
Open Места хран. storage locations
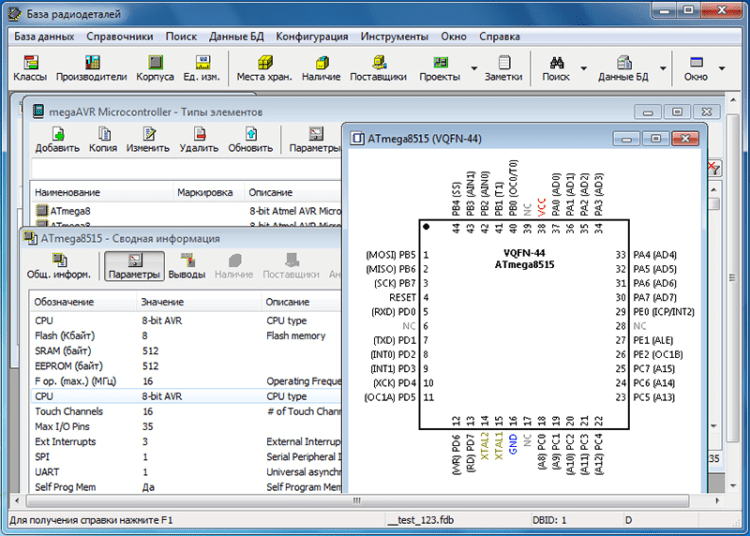(264, 68)
